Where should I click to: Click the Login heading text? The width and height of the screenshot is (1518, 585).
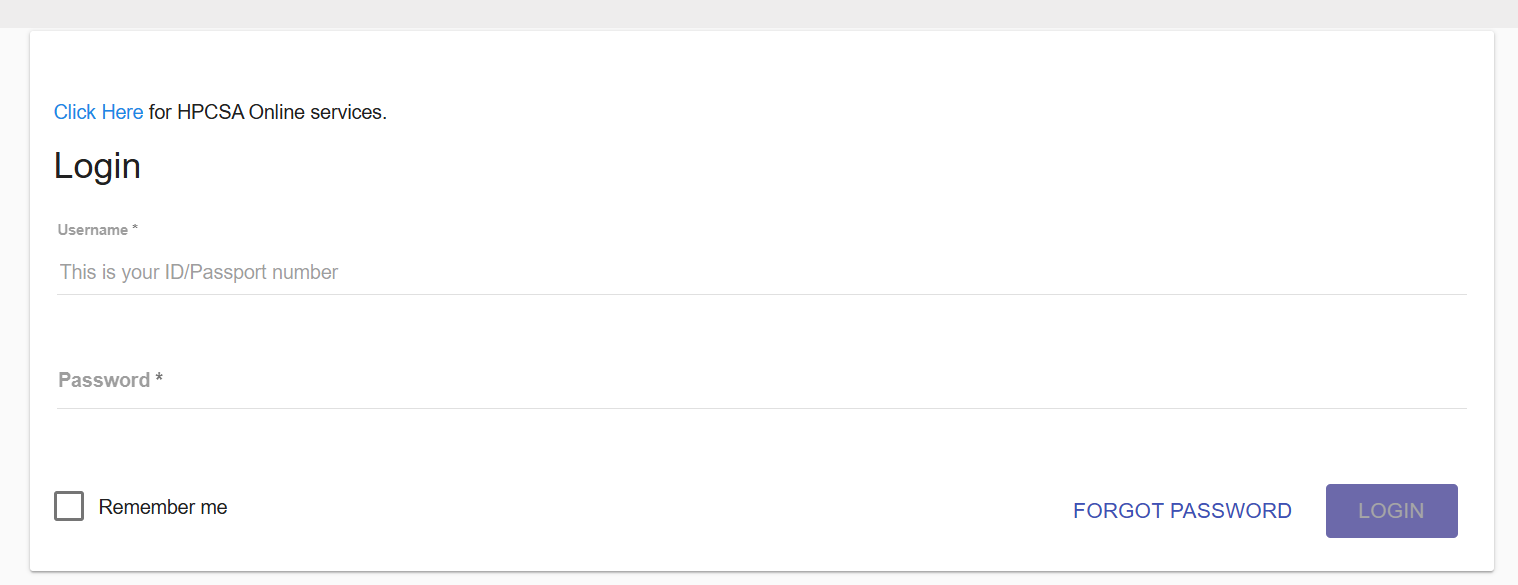97,166
